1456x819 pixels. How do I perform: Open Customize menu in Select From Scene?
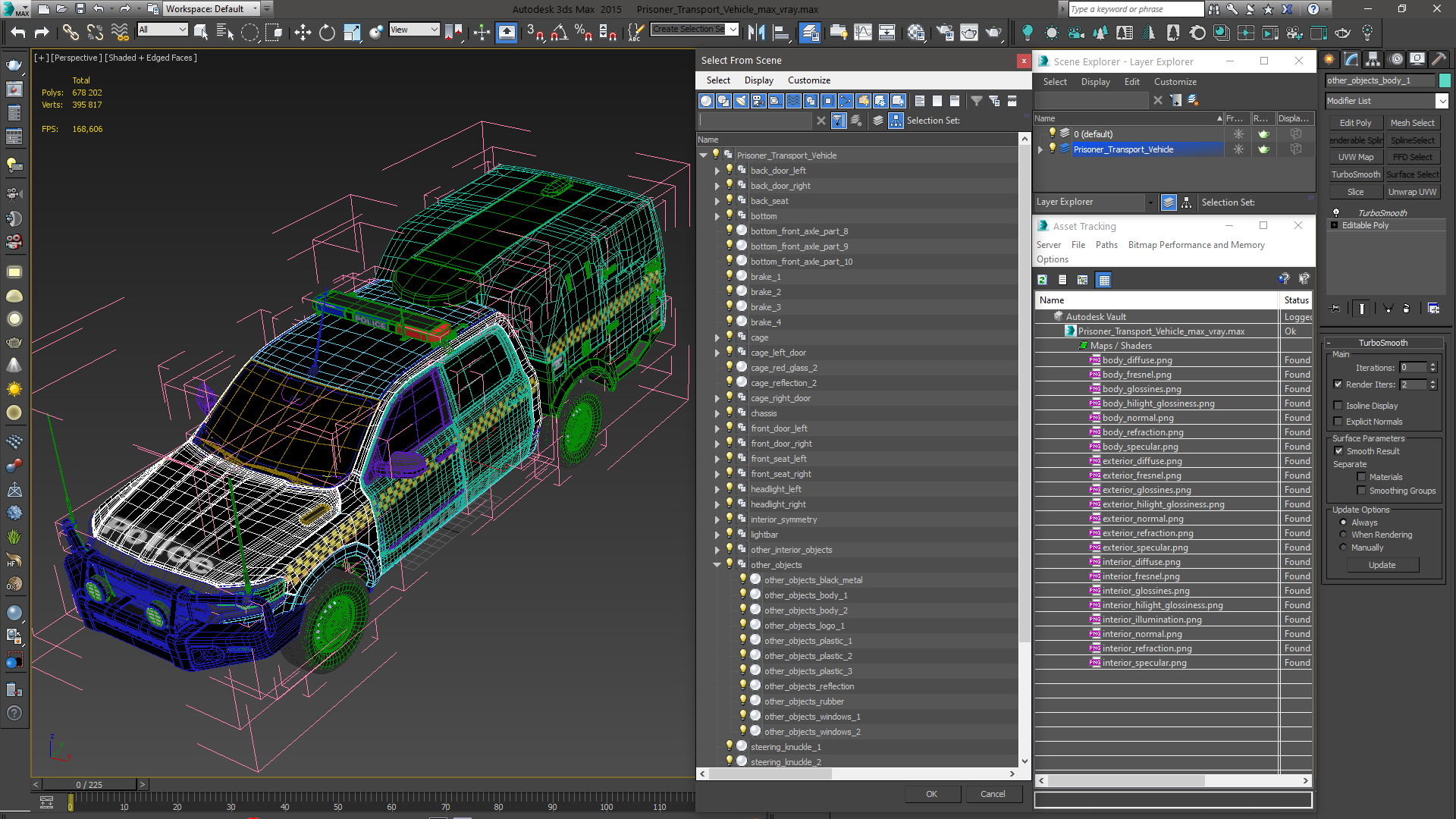click(808, 80)
